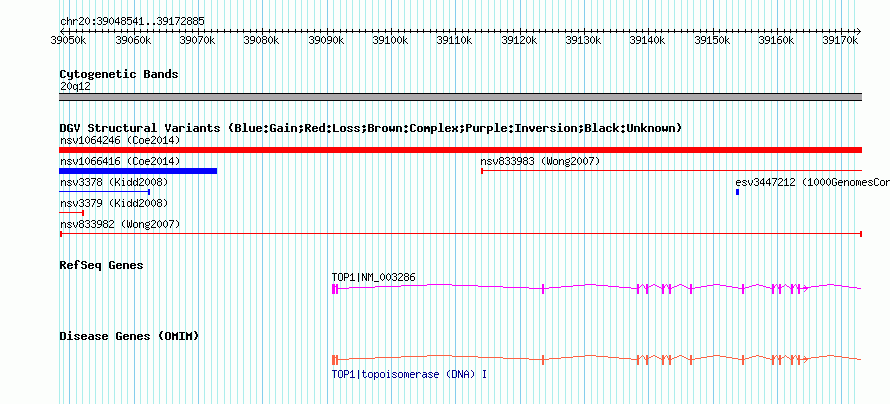The image size is (890, 404).
Task: Click the 20q12 band label
Action: point(75,86)
